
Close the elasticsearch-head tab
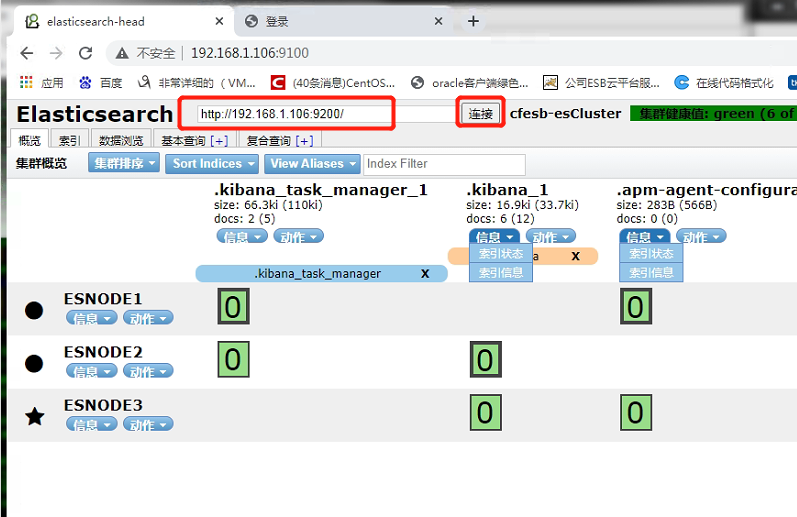click(219, 21)
